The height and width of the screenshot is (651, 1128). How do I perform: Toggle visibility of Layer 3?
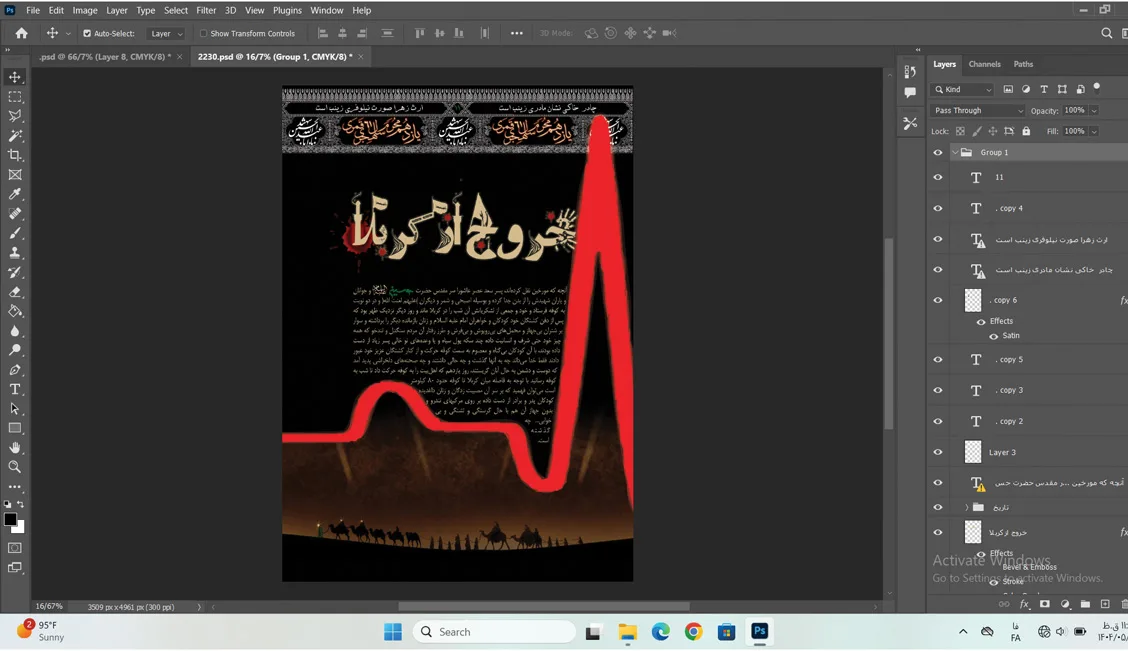tap(937, 452)
